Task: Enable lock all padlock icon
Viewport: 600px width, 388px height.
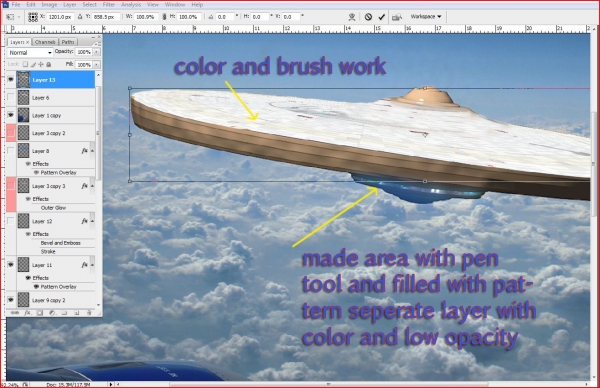Action: pos(49,64)
